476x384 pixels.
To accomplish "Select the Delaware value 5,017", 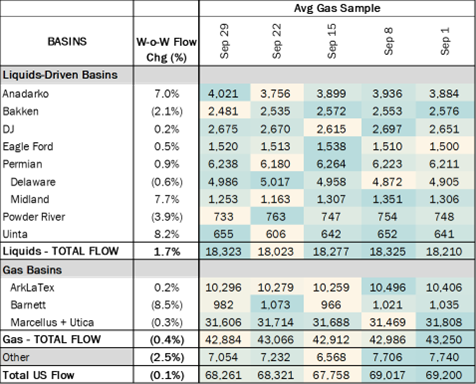I will click(276, 182).
